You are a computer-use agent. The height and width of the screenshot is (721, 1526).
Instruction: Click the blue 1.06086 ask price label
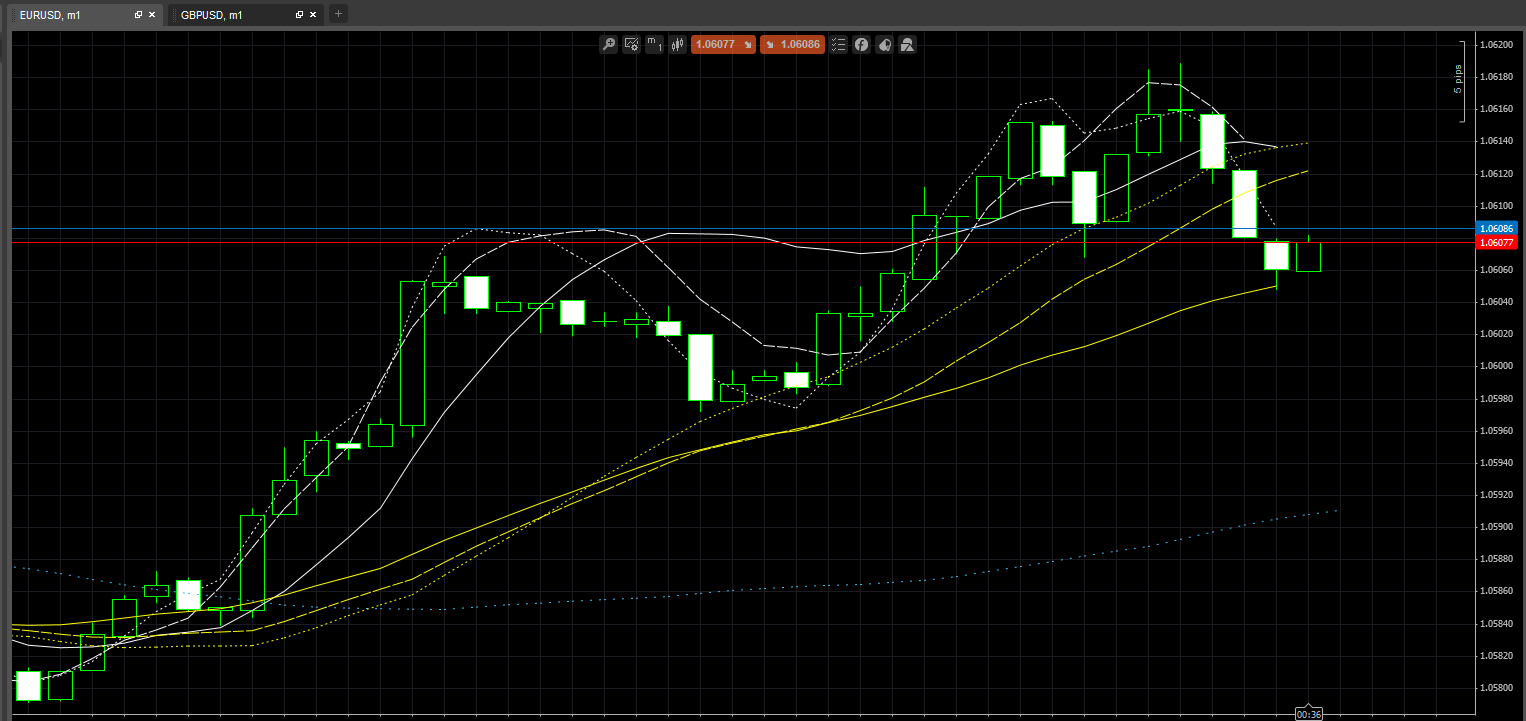pos(1496,229)
